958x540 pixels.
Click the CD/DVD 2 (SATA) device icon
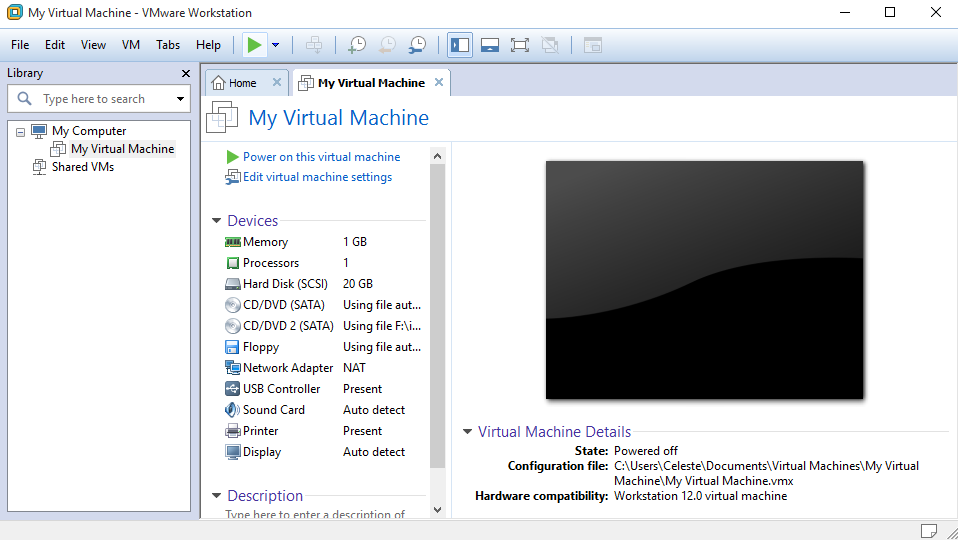pos(233,326)
